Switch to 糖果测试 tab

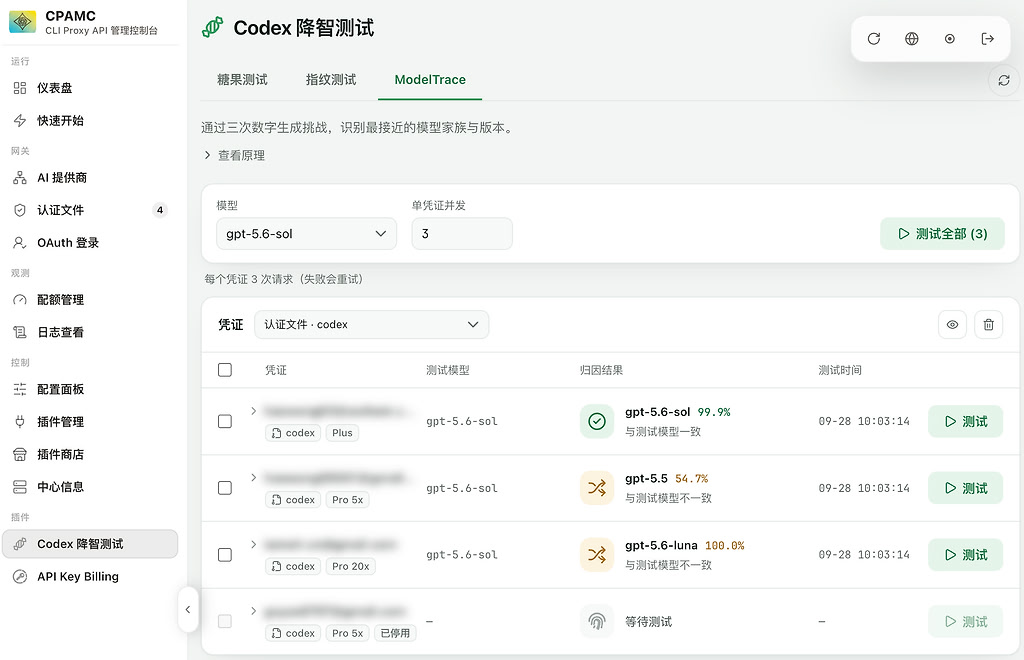(242, 80)
